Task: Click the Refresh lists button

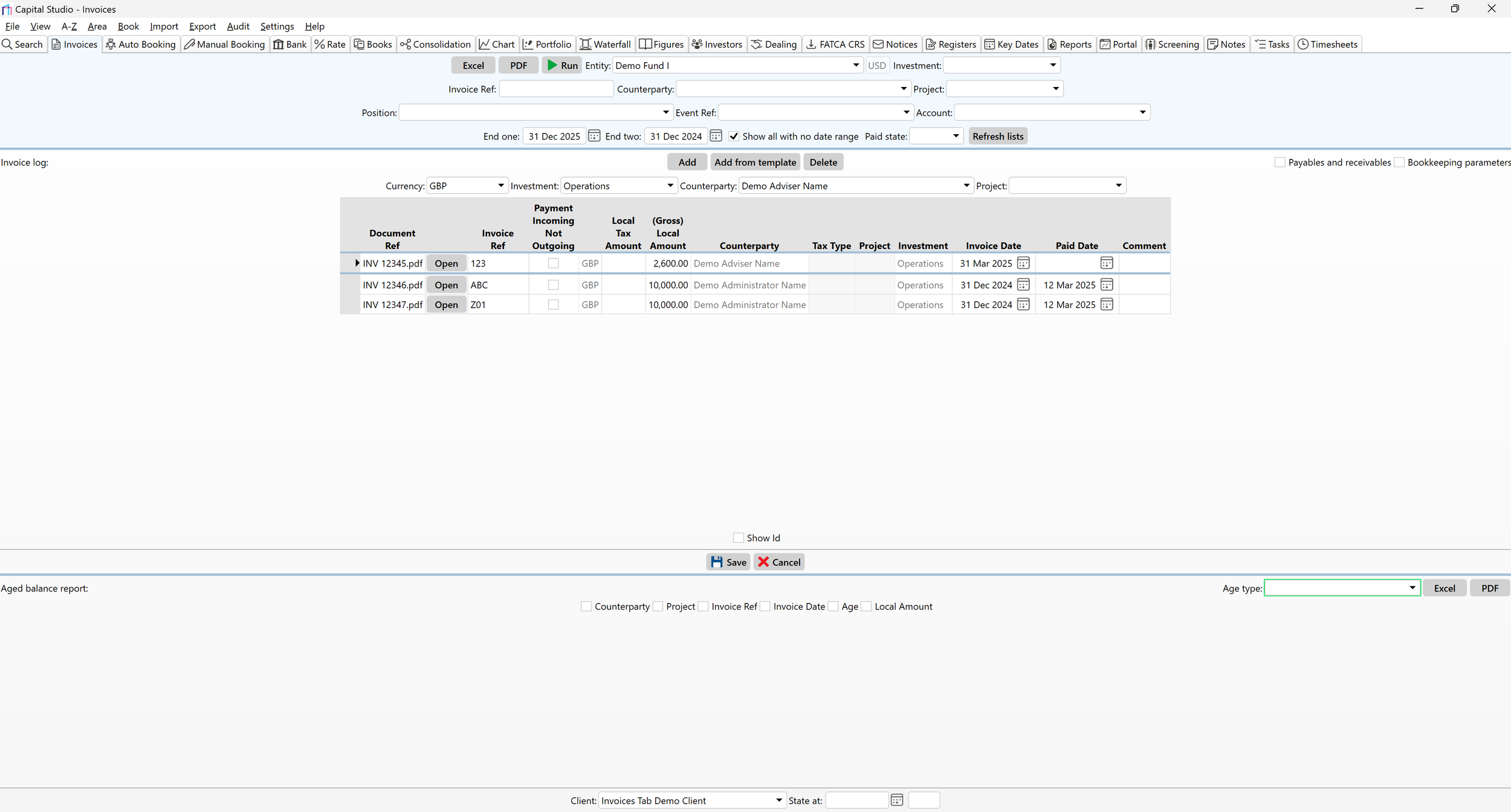Action: (998, 136)
